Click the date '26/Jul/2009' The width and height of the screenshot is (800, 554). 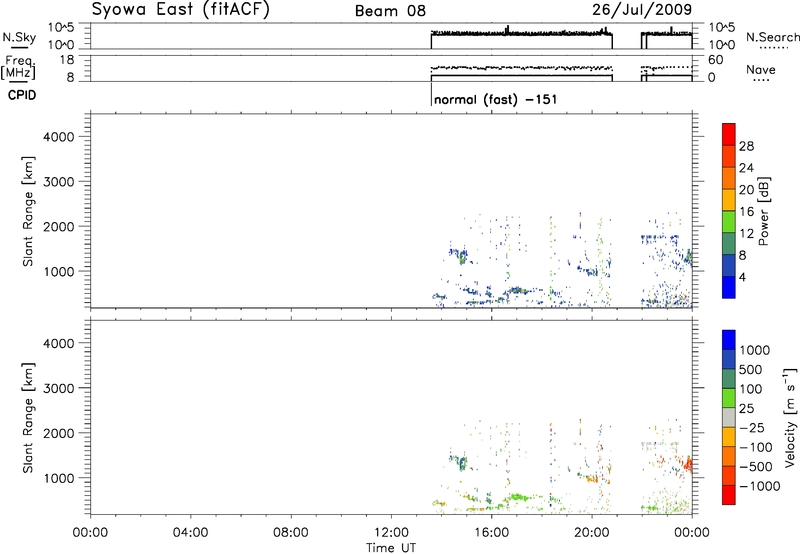642,10
